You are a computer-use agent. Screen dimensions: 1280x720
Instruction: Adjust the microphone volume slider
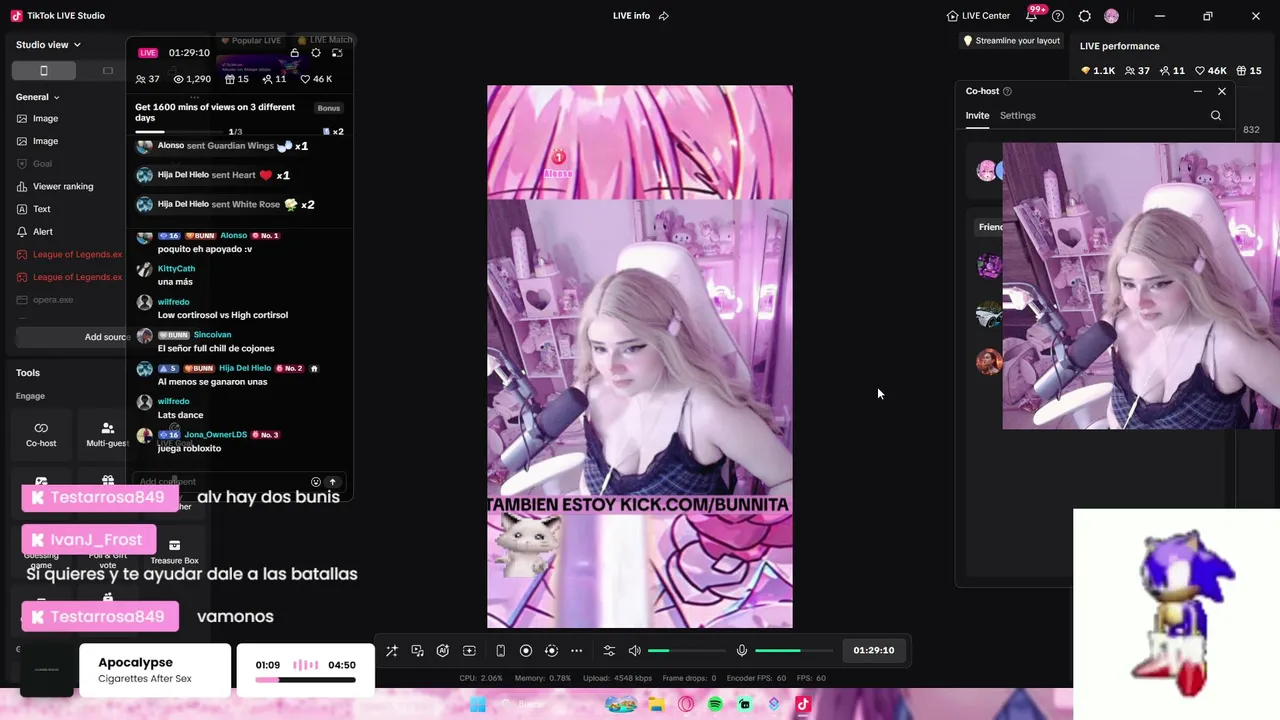pyautogui.click(x=793, y=651)
